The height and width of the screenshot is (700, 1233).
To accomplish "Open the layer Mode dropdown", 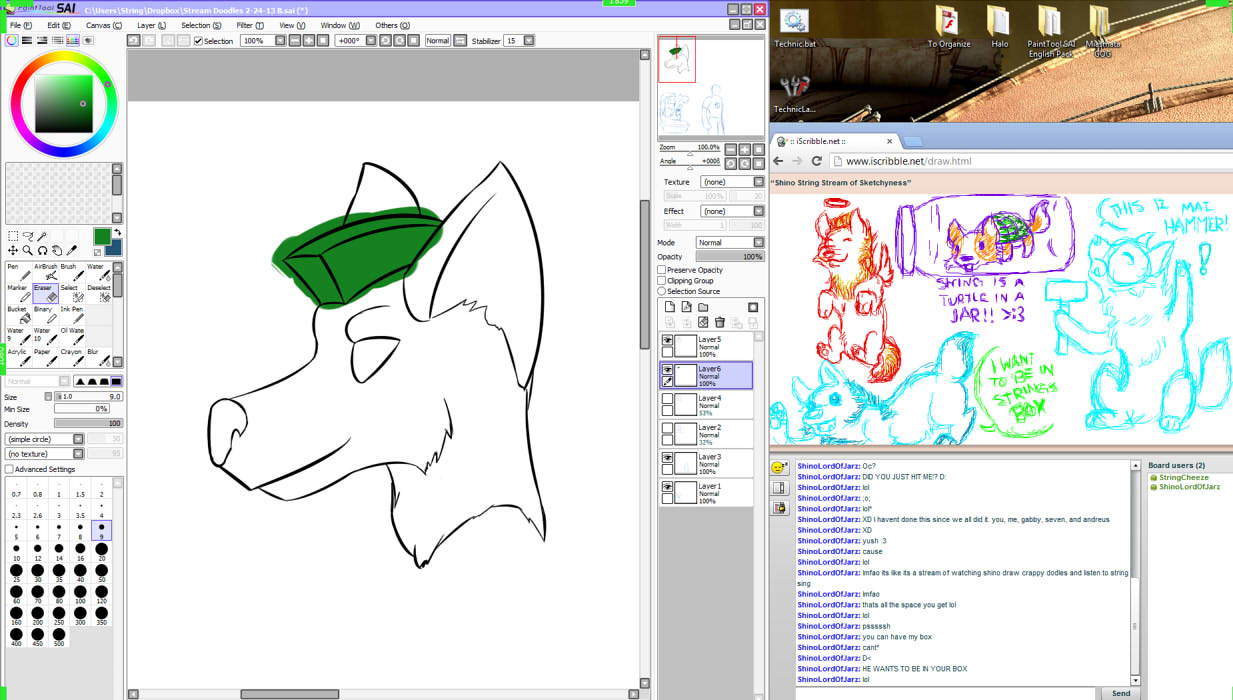I will tap(730, 243).
